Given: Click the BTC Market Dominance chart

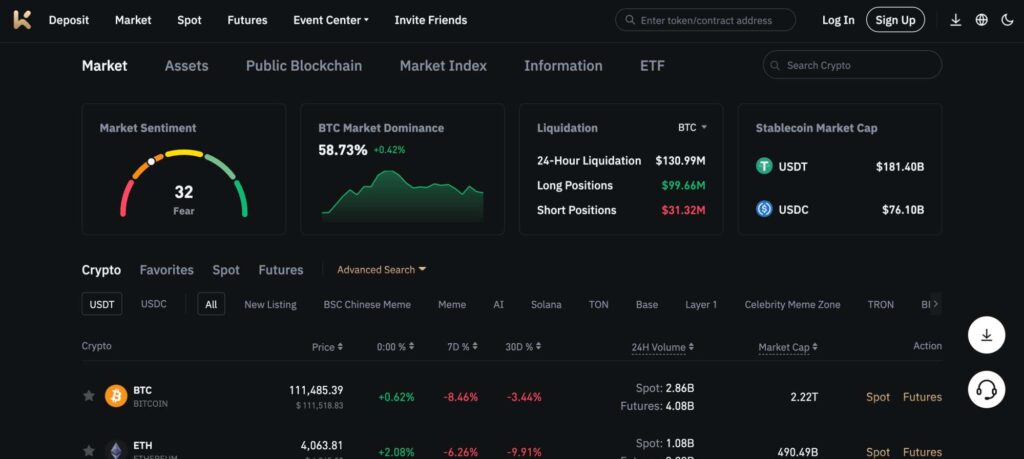Looking at the screenshot, I should click(402, 196).
